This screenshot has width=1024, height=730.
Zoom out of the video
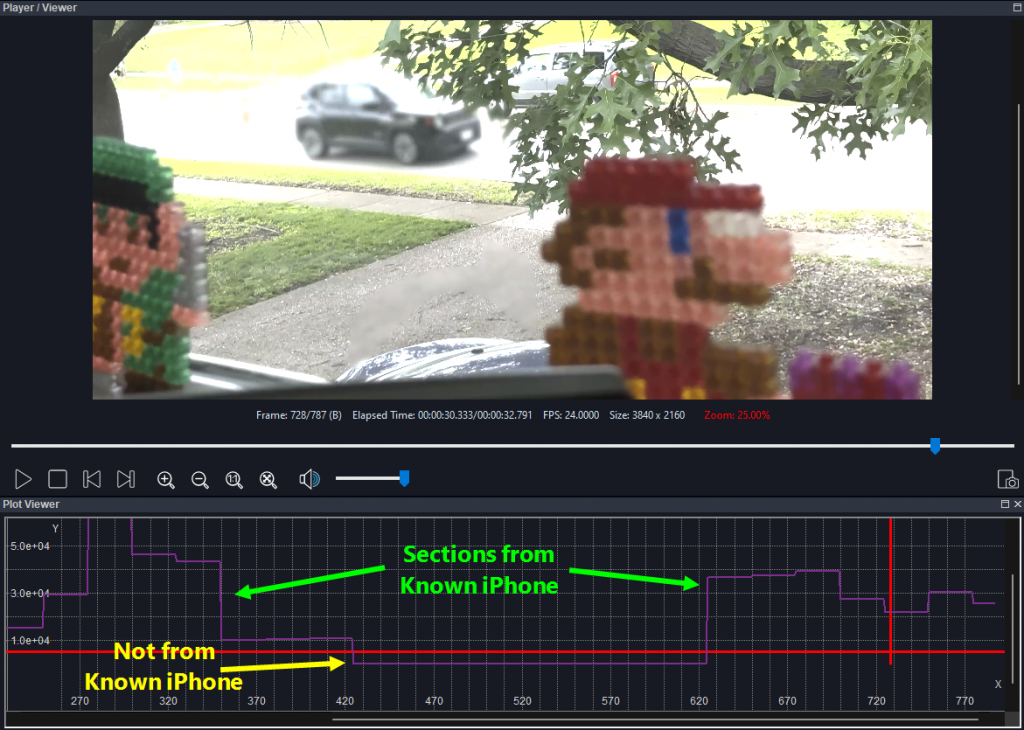200,480
